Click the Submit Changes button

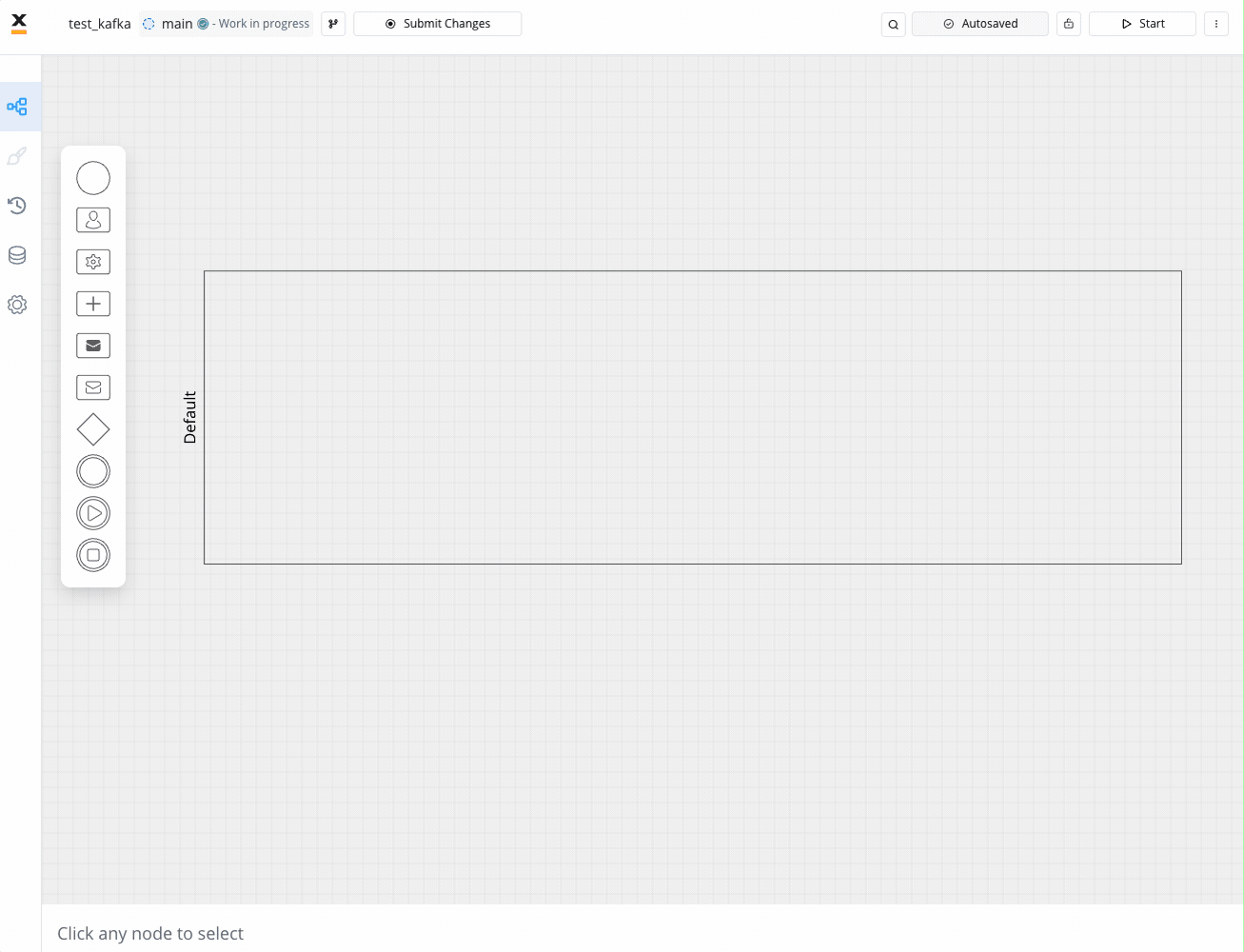pyautogui.click(x=438, y=24)
